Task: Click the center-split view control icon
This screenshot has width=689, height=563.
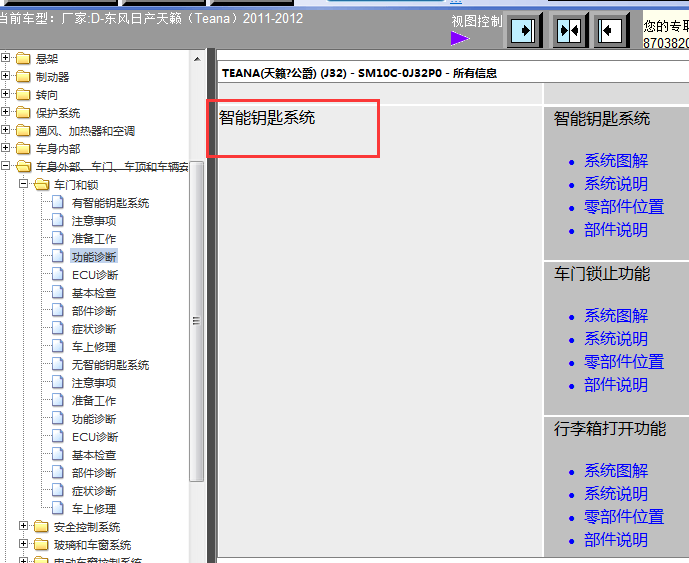Action: click(569, 31)
